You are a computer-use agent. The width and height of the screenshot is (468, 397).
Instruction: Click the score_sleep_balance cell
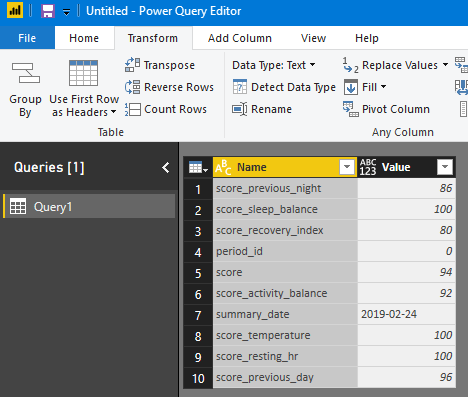point(285,209)
